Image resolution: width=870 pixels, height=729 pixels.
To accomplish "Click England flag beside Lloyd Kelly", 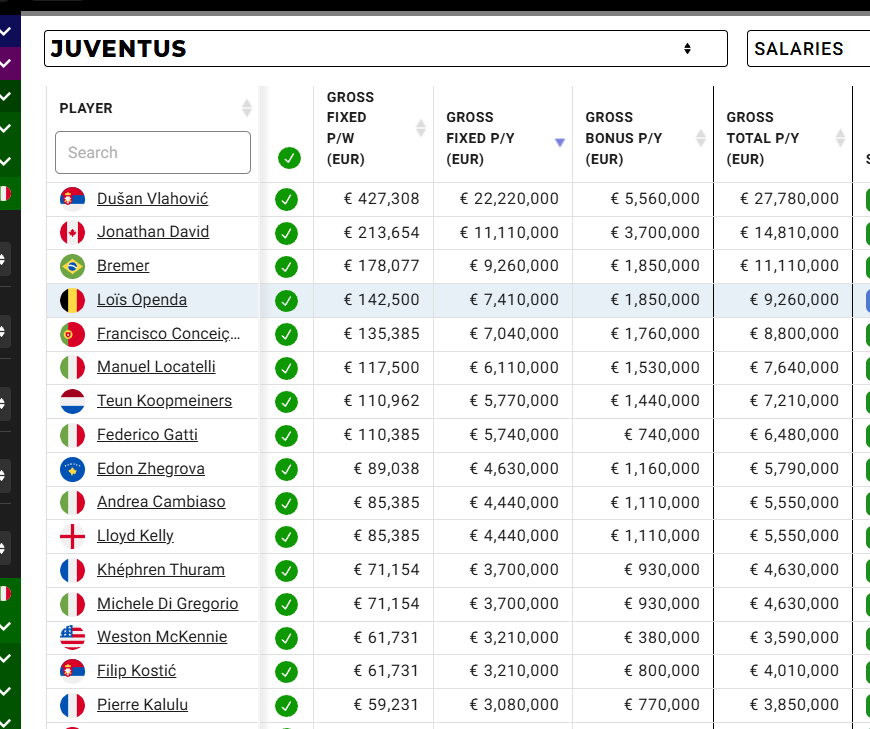I will click(x=73, y=536).
